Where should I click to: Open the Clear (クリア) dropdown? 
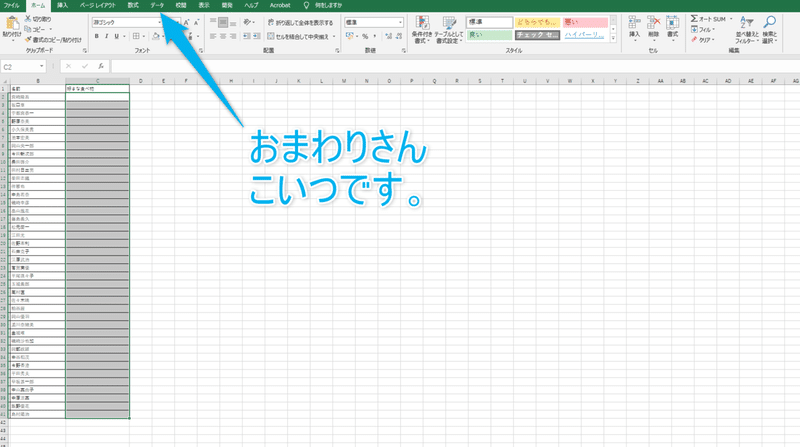pos(703,39)
